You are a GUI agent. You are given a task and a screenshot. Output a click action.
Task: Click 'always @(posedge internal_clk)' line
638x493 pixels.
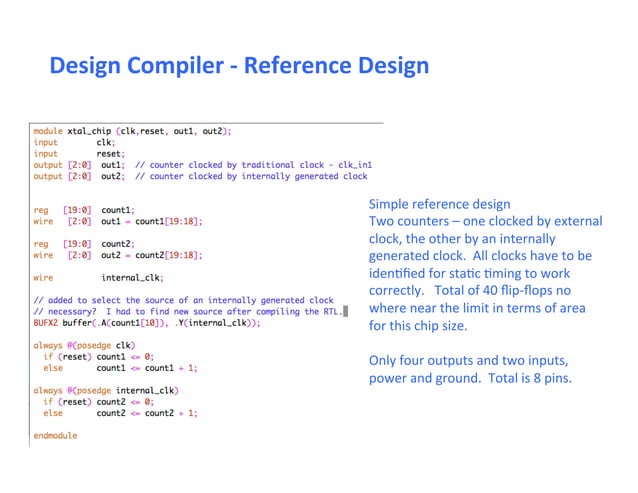click(x=106, y=390)
